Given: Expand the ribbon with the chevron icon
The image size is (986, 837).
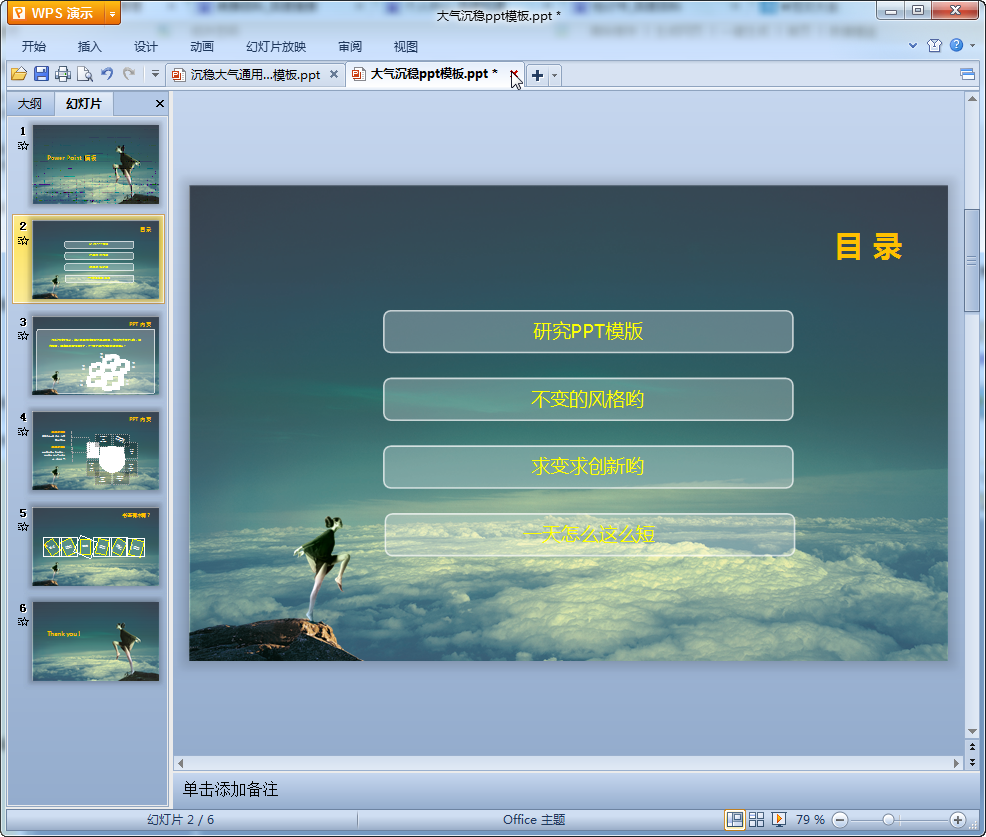Looking at the screenshot, I should point(913,45).
